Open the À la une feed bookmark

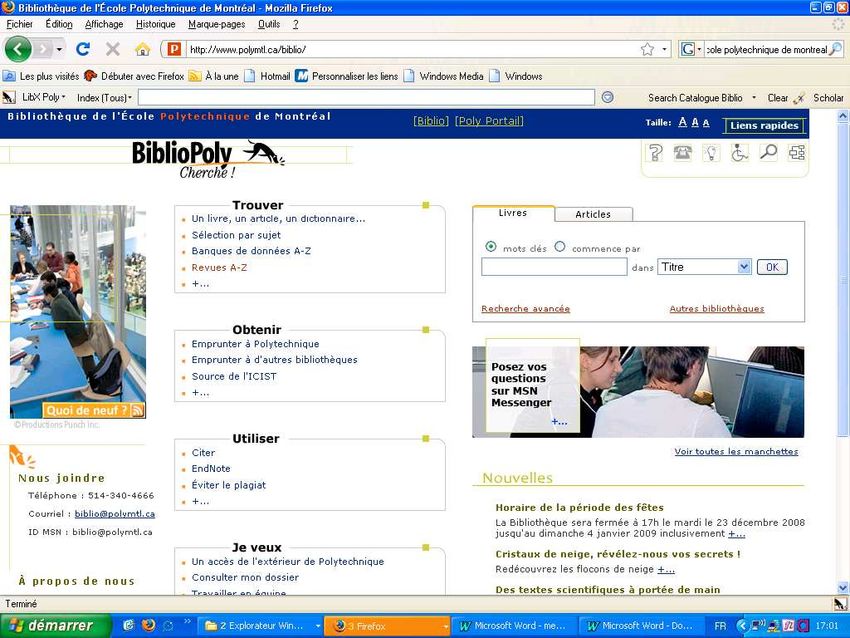coord(214,76)
